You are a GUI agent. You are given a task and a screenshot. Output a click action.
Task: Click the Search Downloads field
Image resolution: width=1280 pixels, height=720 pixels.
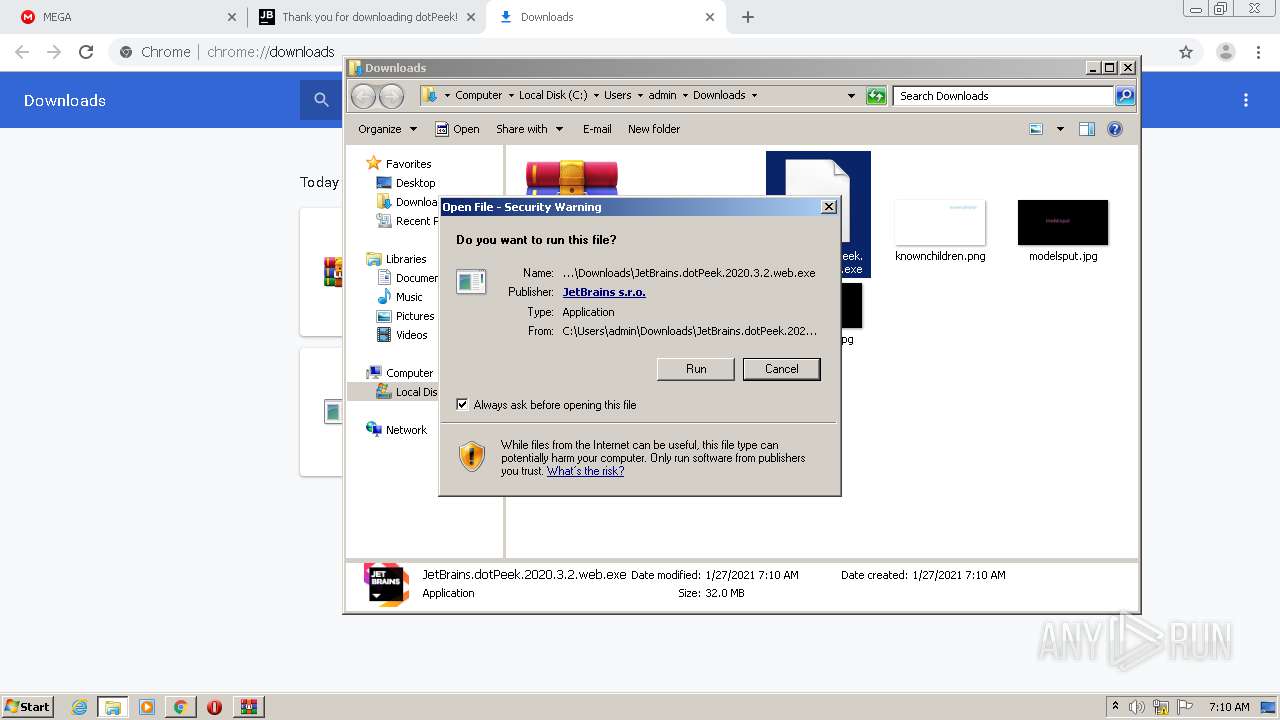1003,96
